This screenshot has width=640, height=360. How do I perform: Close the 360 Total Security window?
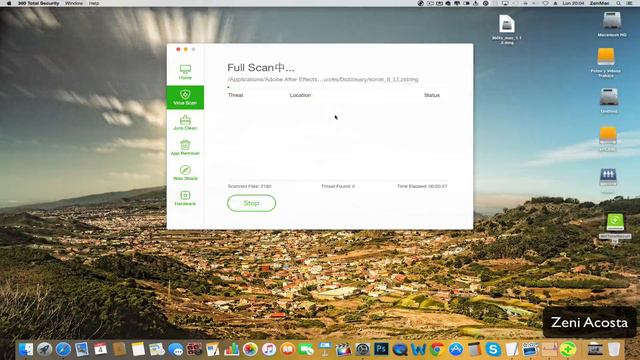178,49
